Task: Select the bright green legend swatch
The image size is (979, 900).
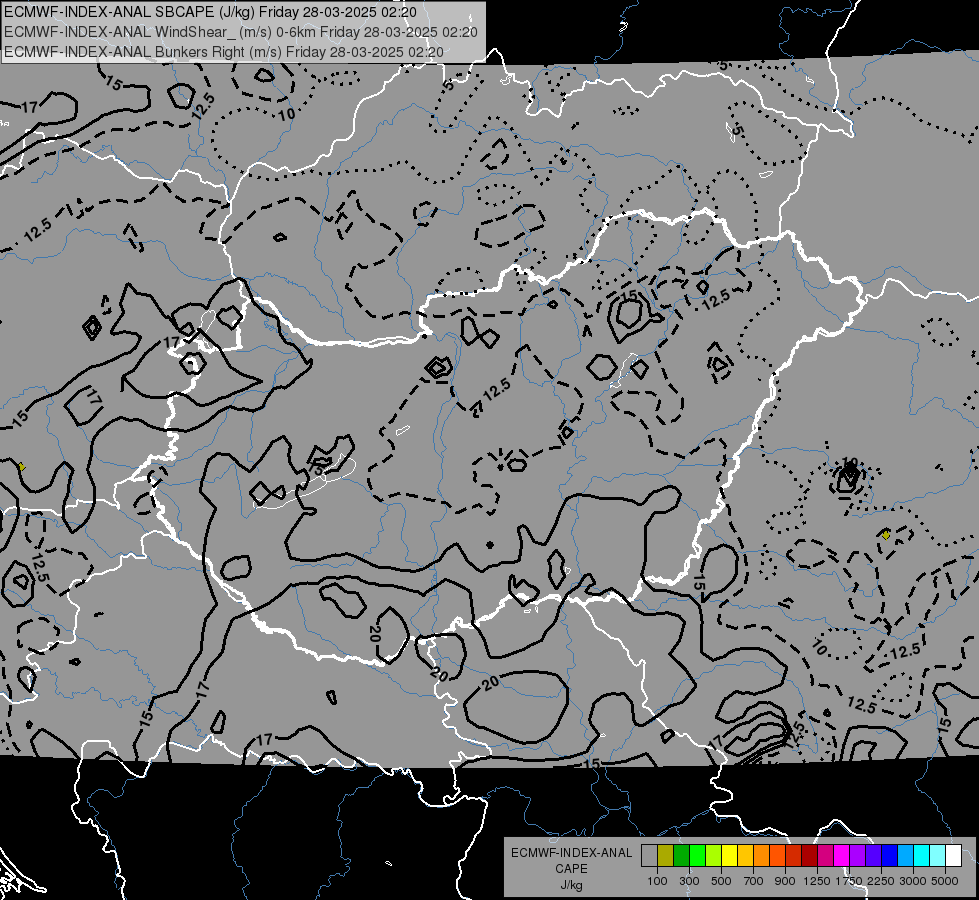Action: 697,856
